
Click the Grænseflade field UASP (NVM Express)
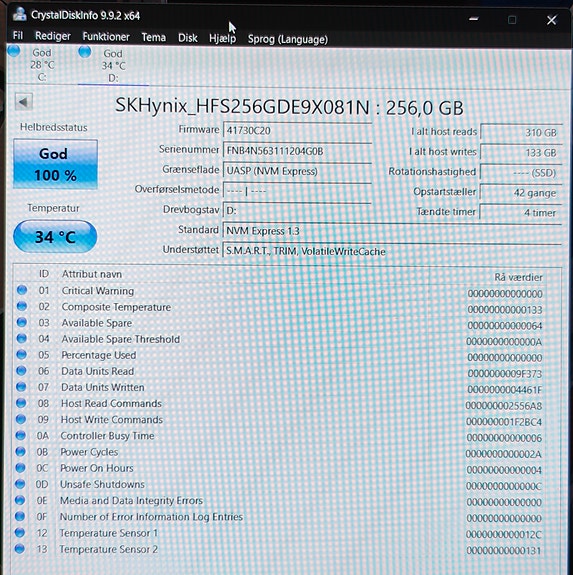297,171
